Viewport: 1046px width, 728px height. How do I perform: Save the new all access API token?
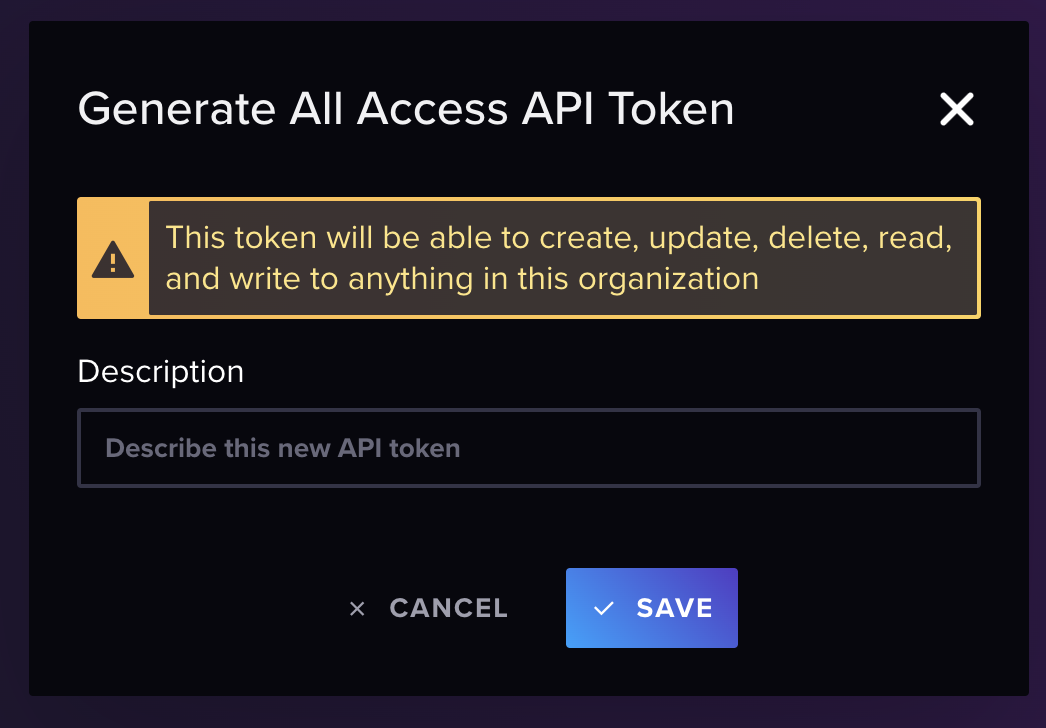[x=652, y=608]
